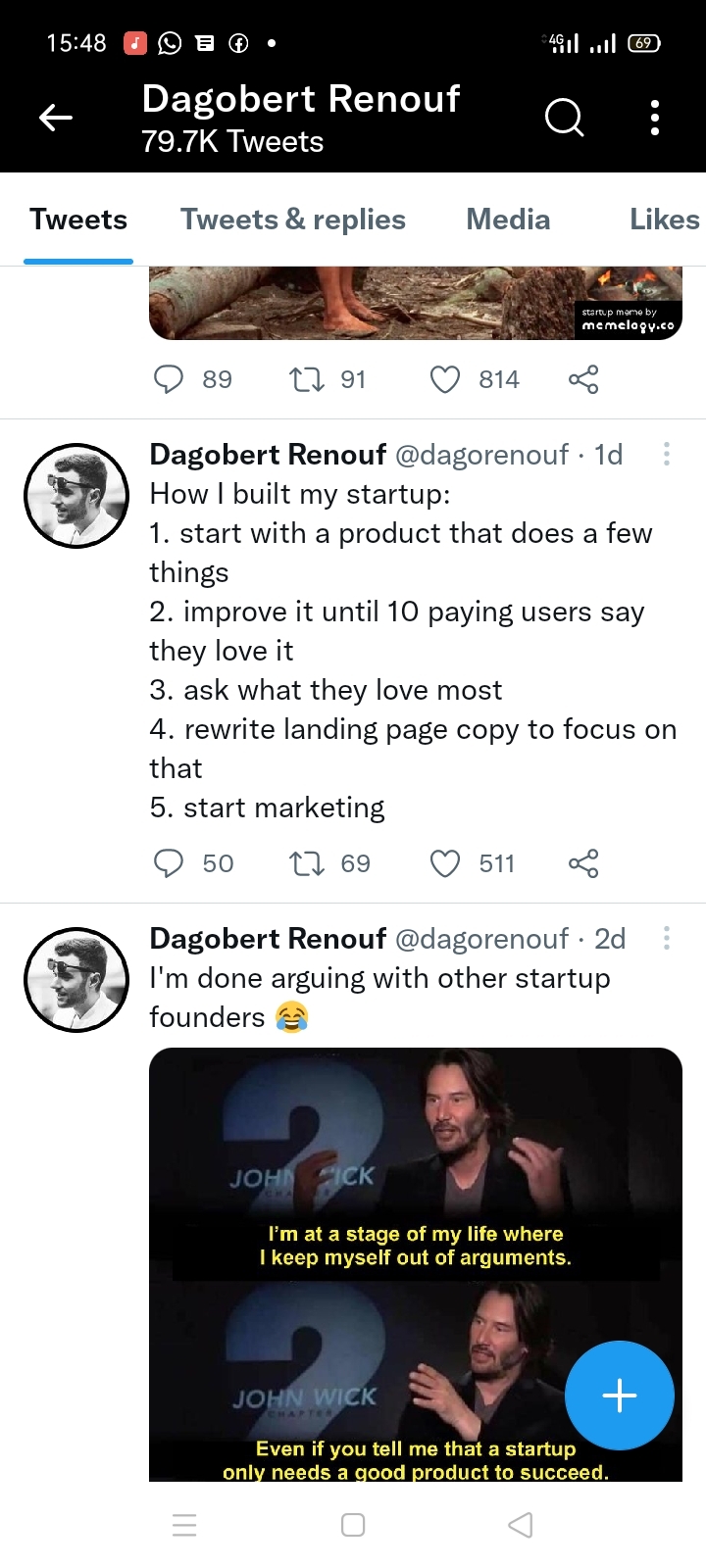The image size is (706, 1568).
Task: Reply to the tweet with 89 comments
Action: [x=170, y=379]
